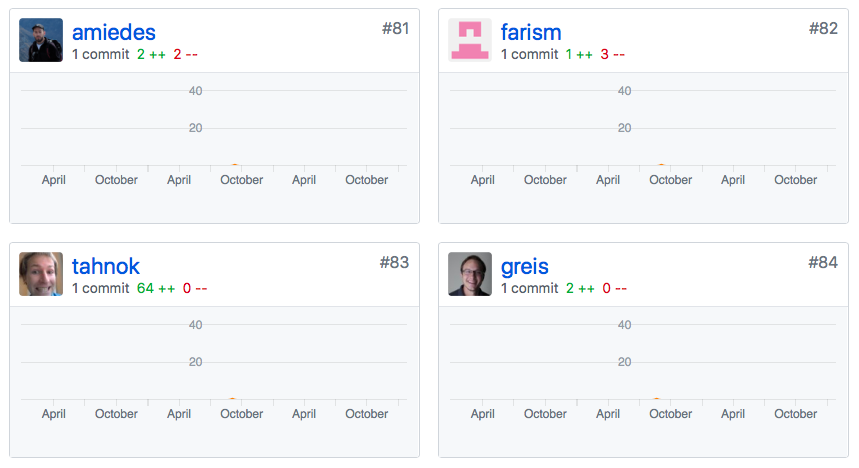Go to amiedes profile link
Screen dimensions: 859x468
coord(114,32)
